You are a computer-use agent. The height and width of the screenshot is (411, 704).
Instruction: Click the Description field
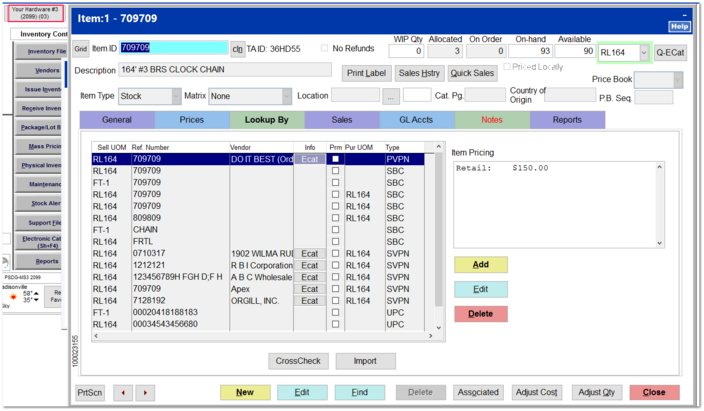(x=225, y=70)
